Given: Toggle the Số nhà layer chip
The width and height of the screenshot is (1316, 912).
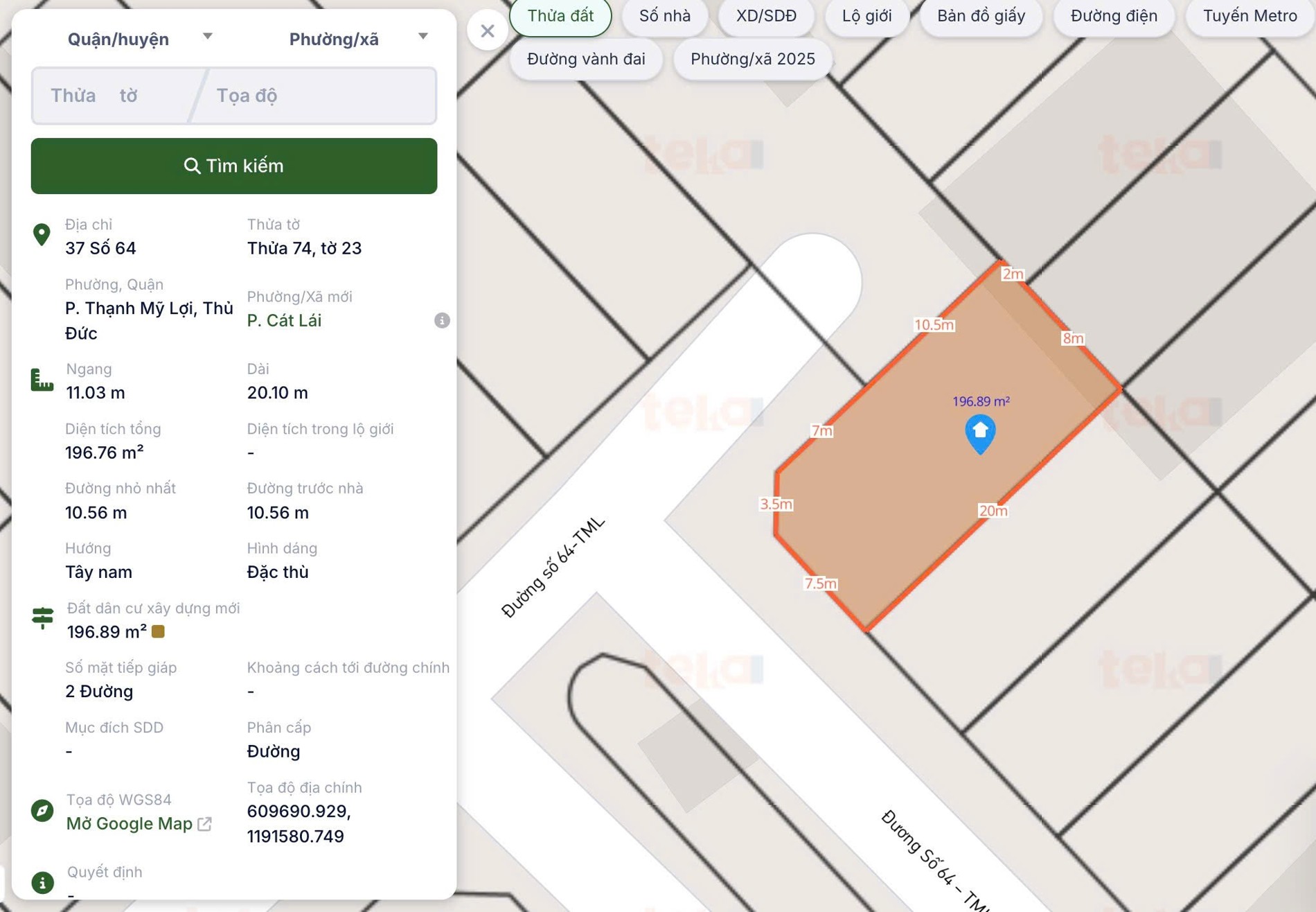Looking at the screenshot, I should [x=665, y=16].
